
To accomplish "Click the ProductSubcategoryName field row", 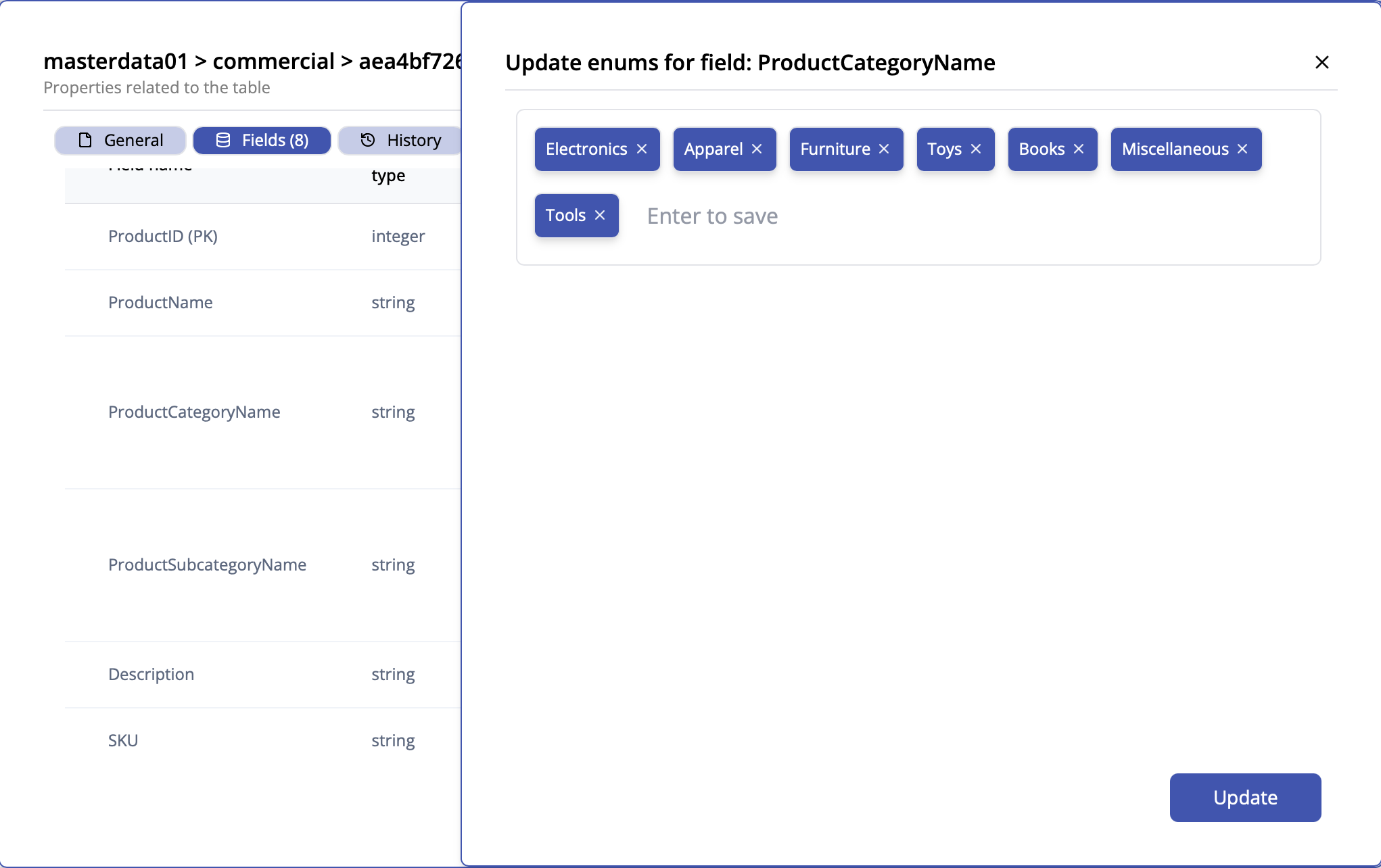I will pyautogui.click(x=207, y=564).
